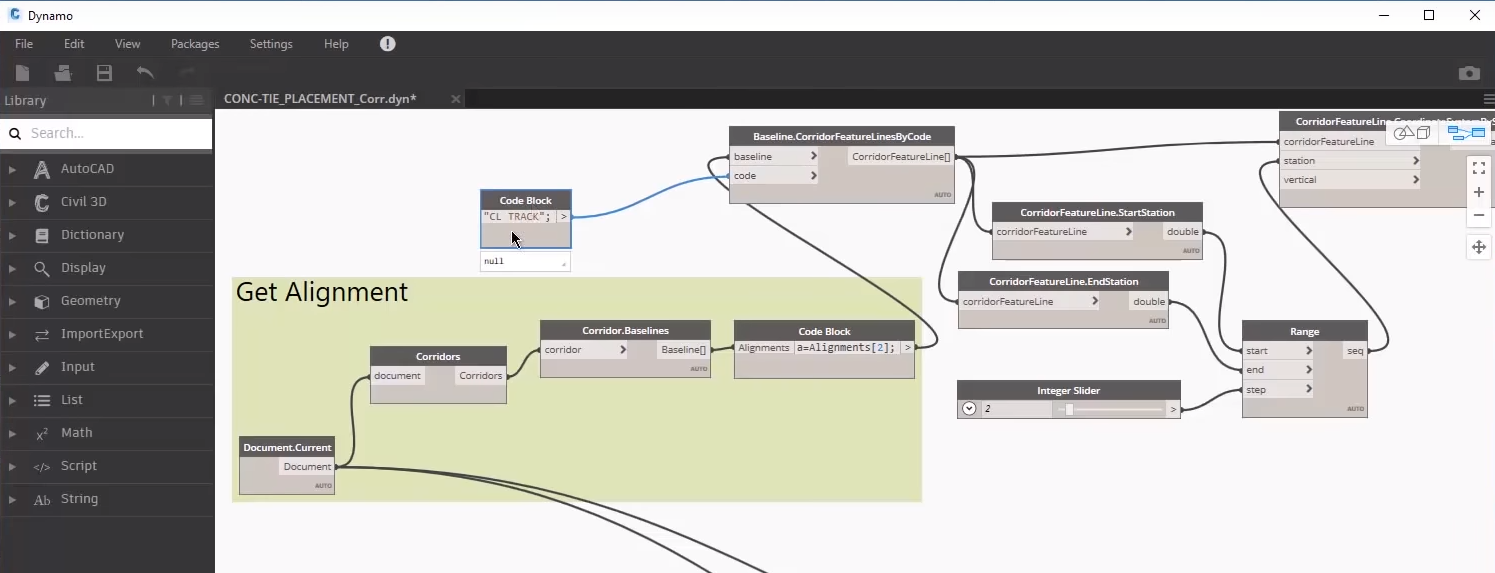This screenshot has width=1495, height=573.
Task: Open the notification exclamation icon
Action: [x=388, y=44]
